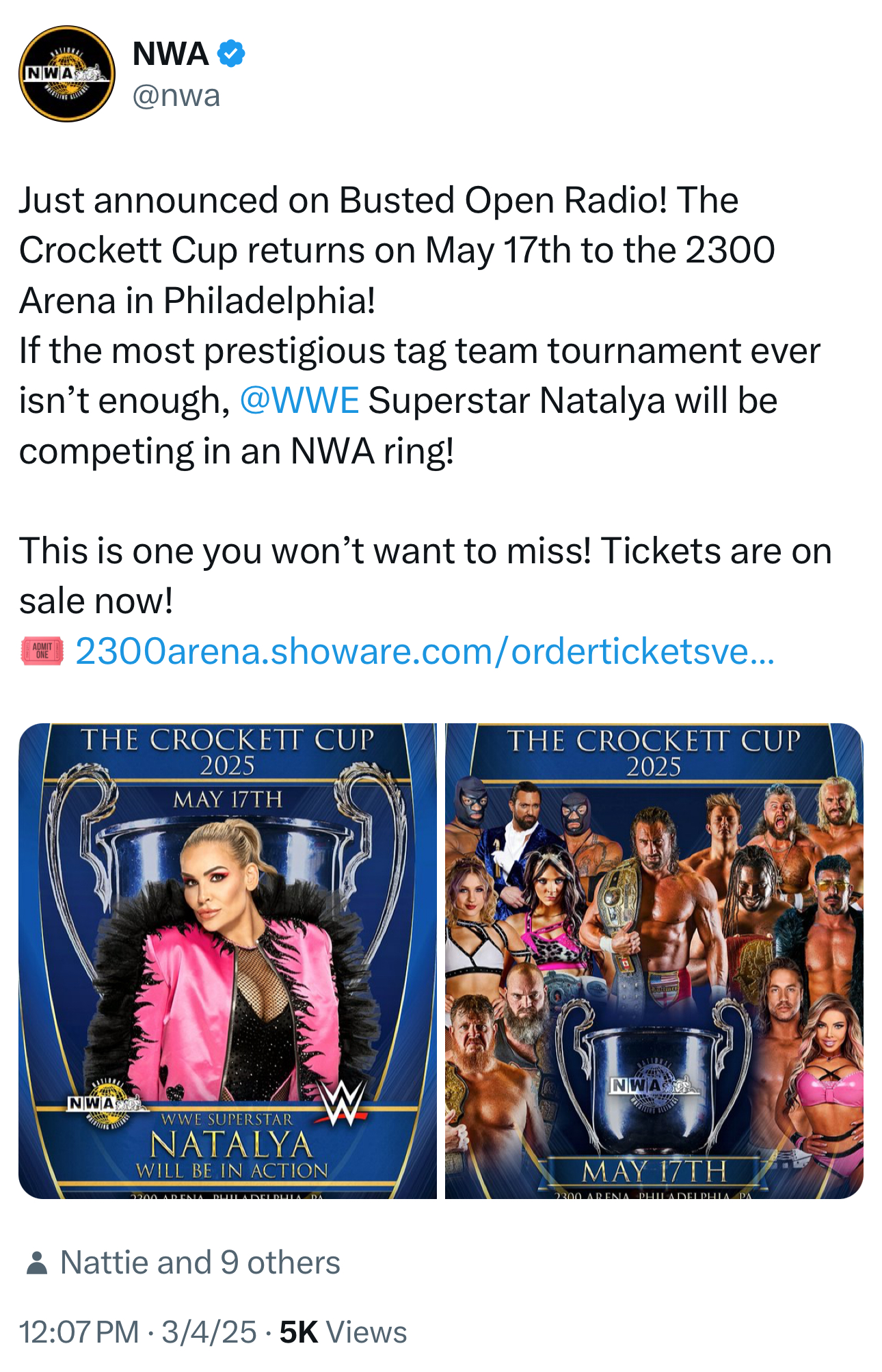Click the 12:07 PM timestamp
The width and height of the screenshot is (882, 1372).
[79, 1332]
